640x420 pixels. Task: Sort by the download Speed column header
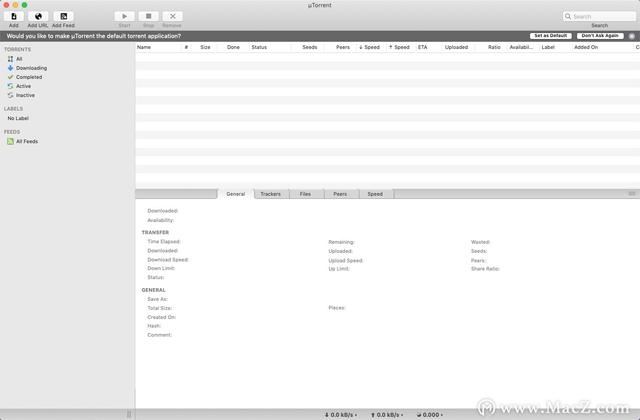(371, 47)
